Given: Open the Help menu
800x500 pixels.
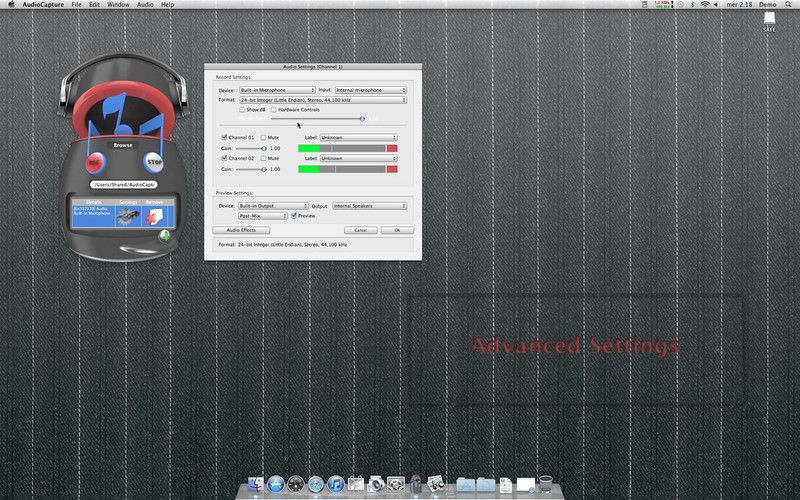Looking at the screenshot, I should click(x=167, y=4).
